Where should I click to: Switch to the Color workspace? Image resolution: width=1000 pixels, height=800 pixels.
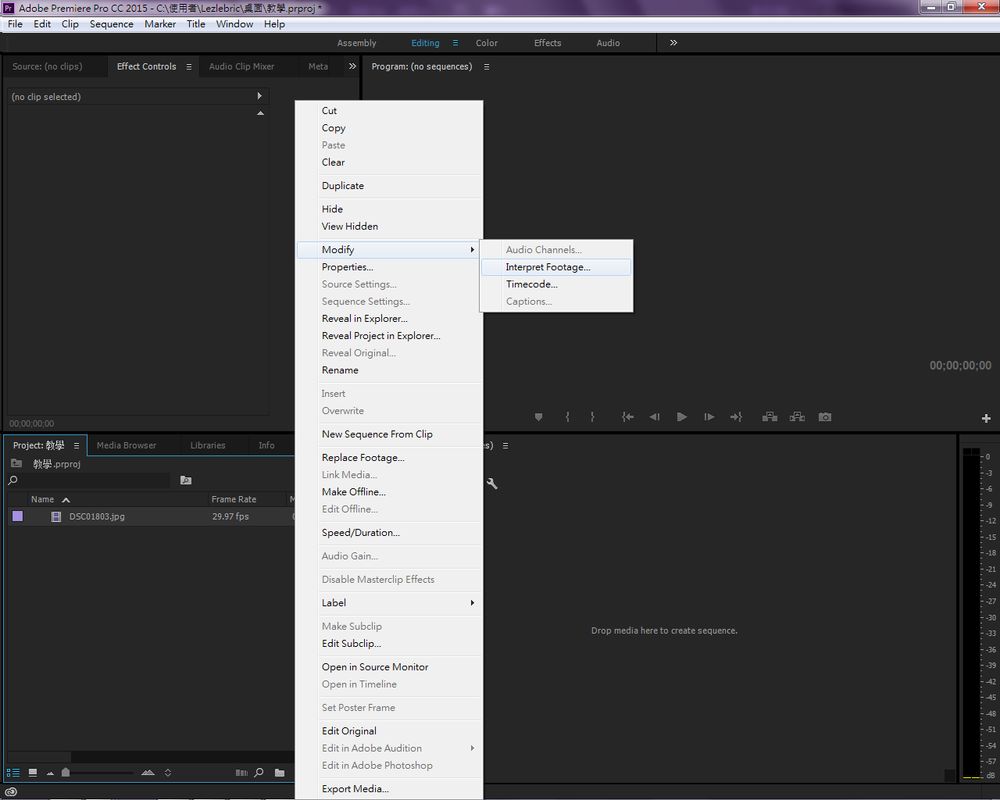(487, 43)
